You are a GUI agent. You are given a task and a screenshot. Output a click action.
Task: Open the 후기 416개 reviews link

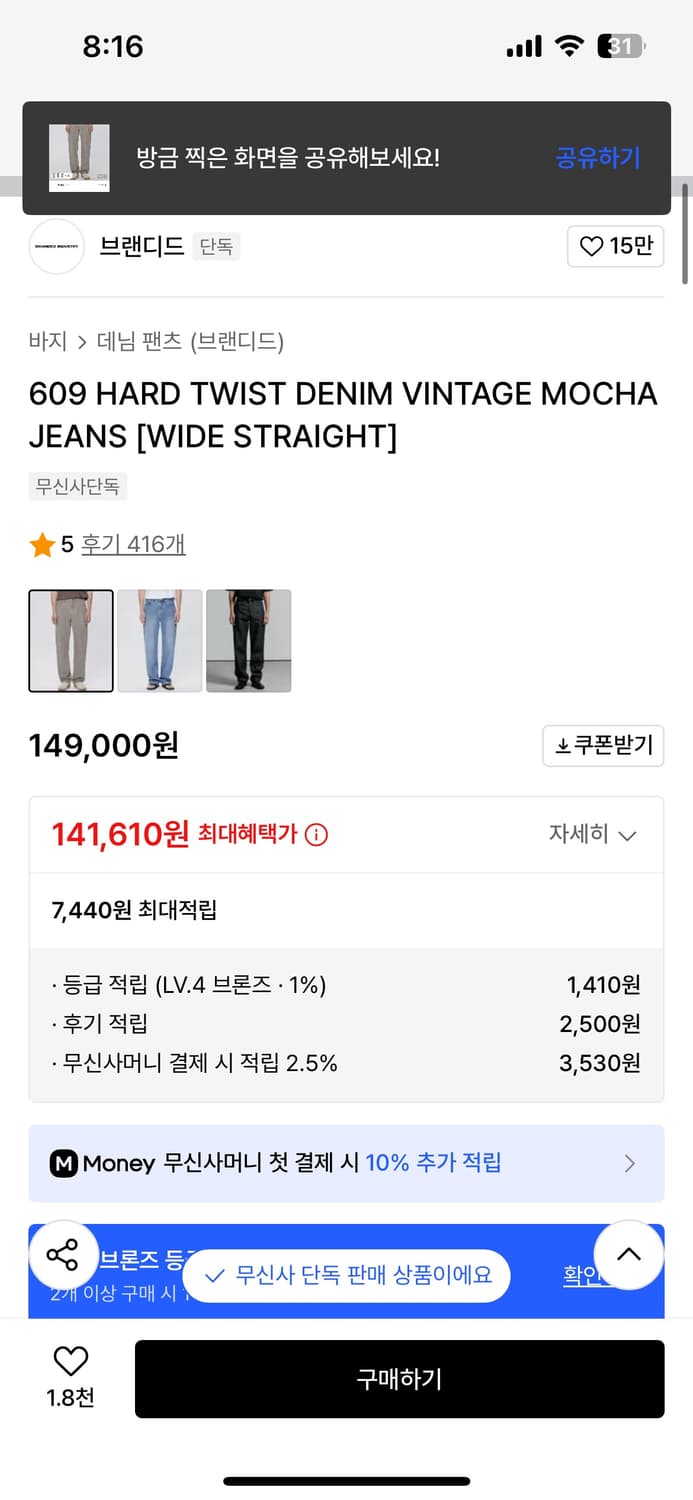tap(133, 545)
